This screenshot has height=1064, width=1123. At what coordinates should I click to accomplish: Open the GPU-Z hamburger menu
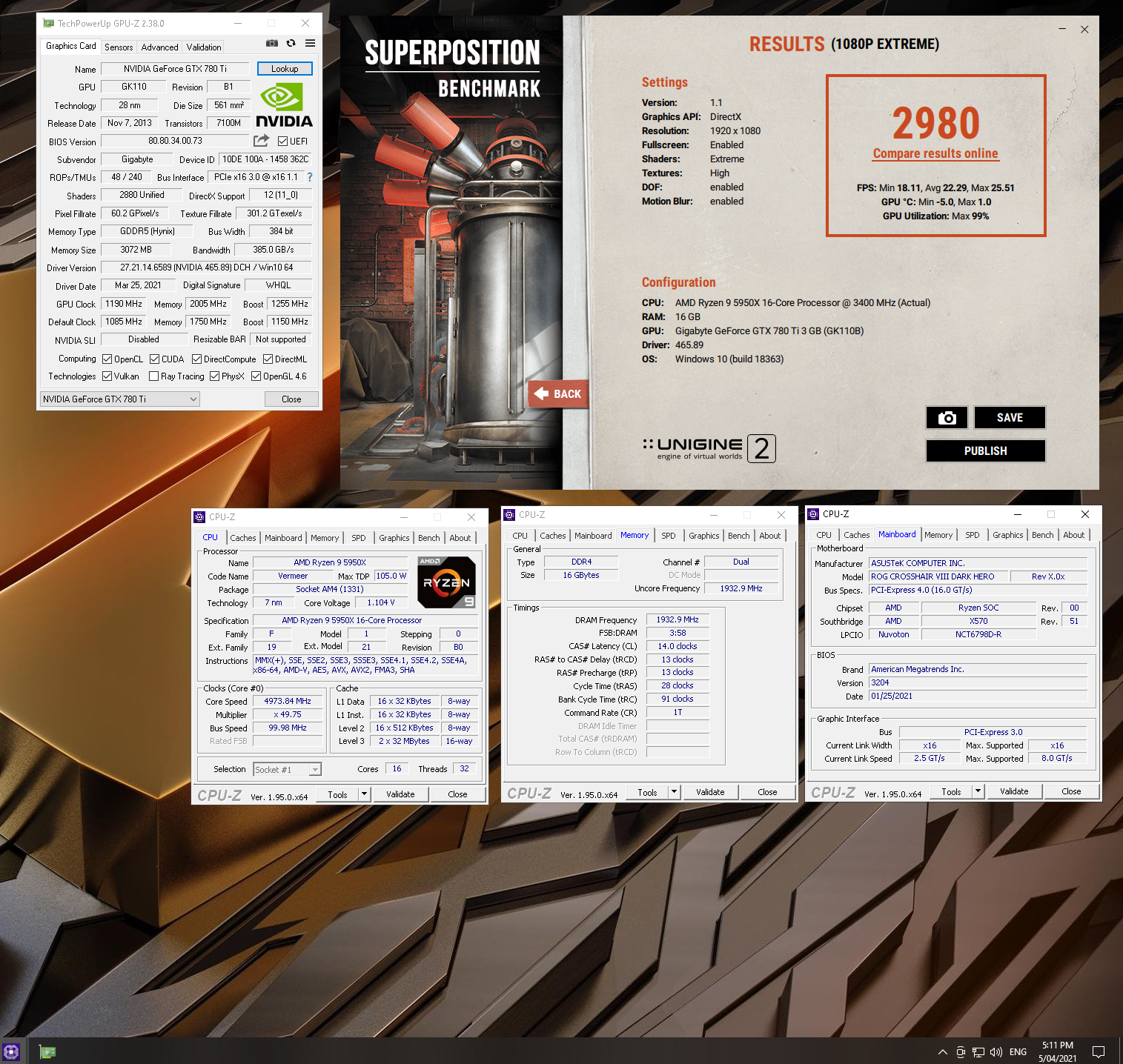tap(310, 44)
